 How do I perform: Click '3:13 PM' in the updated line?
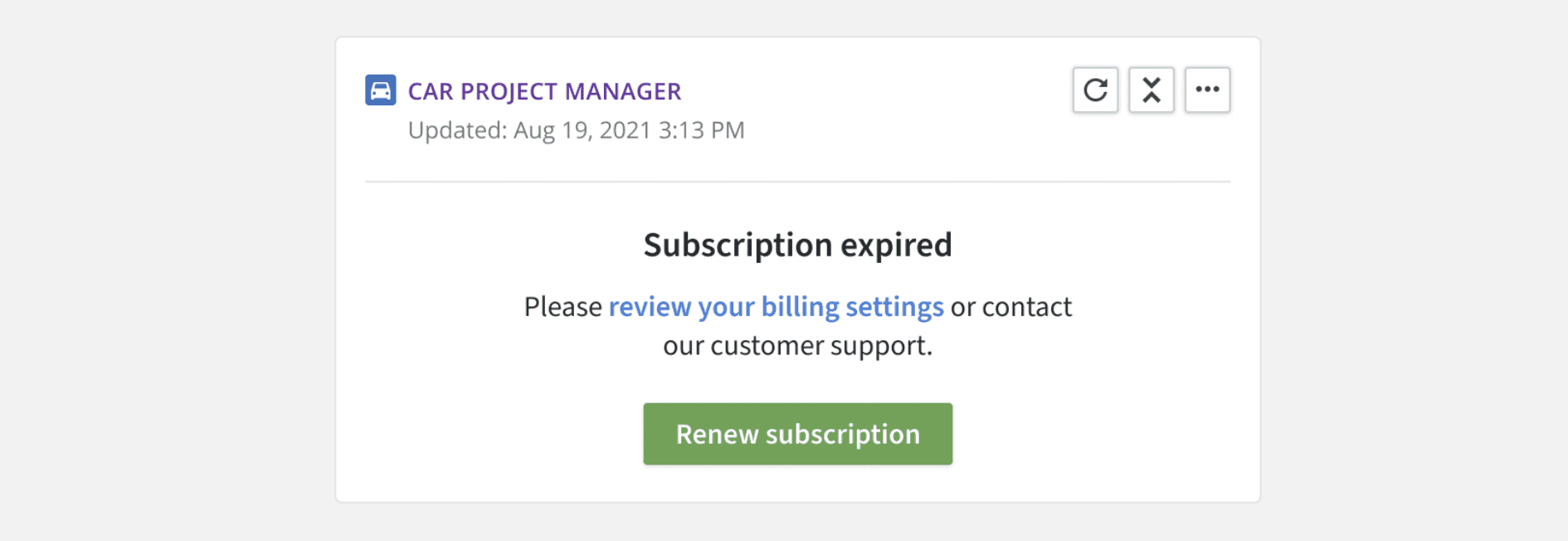coord(702,130)
